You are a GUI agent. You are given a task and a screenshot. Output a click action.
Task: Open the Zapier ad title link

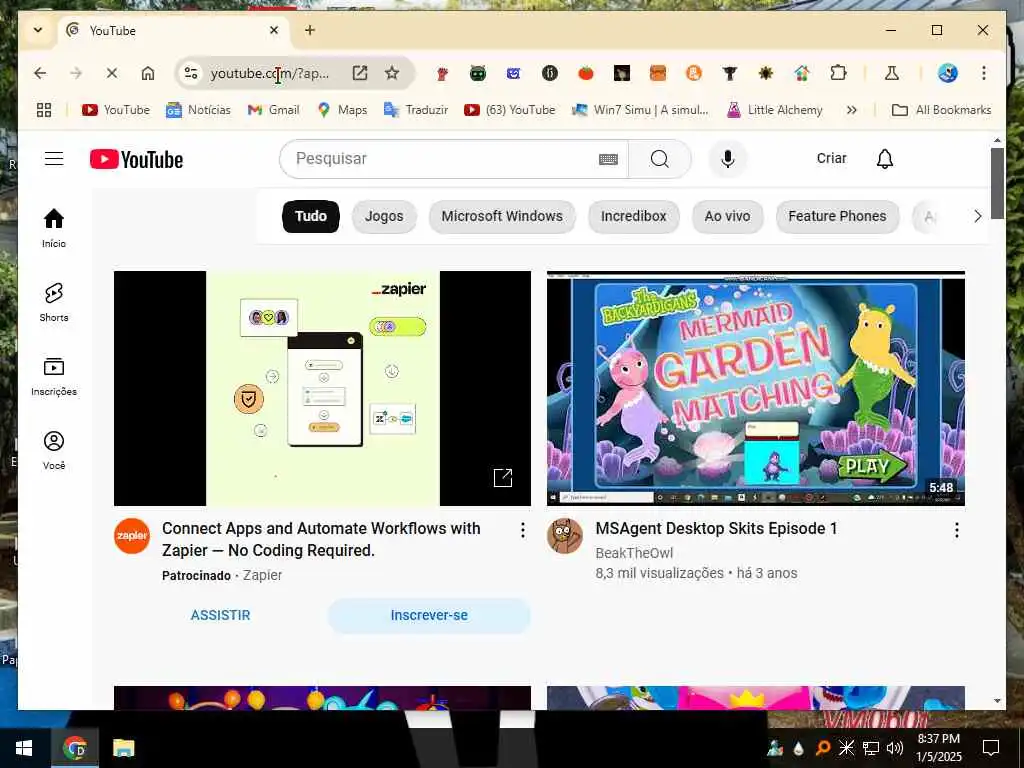tap(321, 539)
